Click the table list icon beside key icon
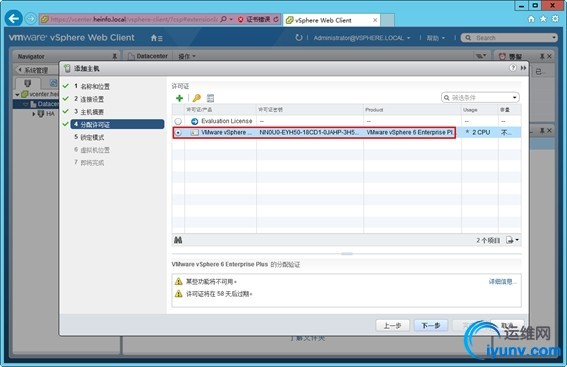 click(210, 98)
